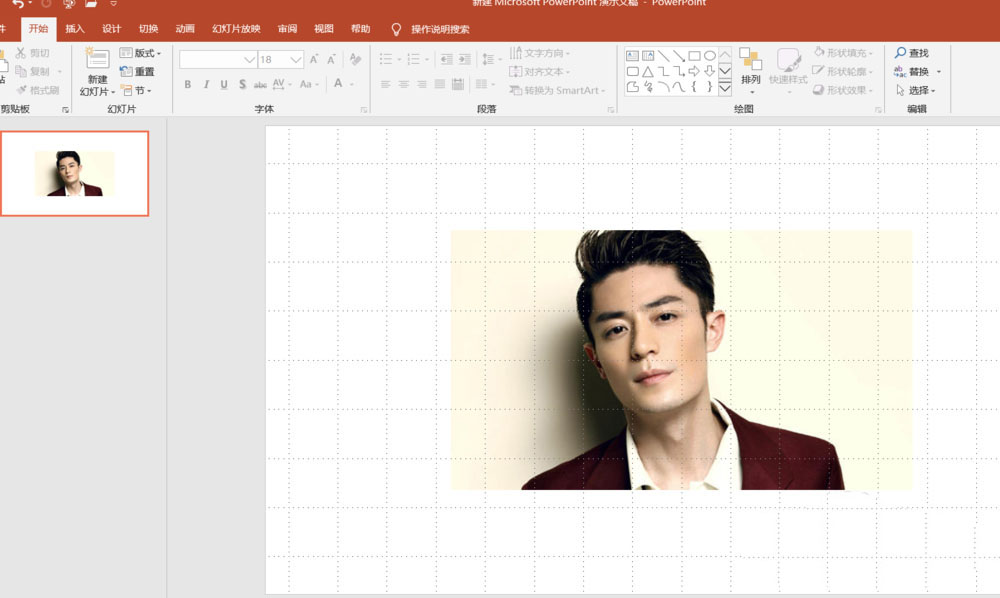The height and width of the screenshot is (598, 1000).
Task: Click Shape Outline (形状轮廓) button
Action: pyautogui.click(x=842, y=71)
